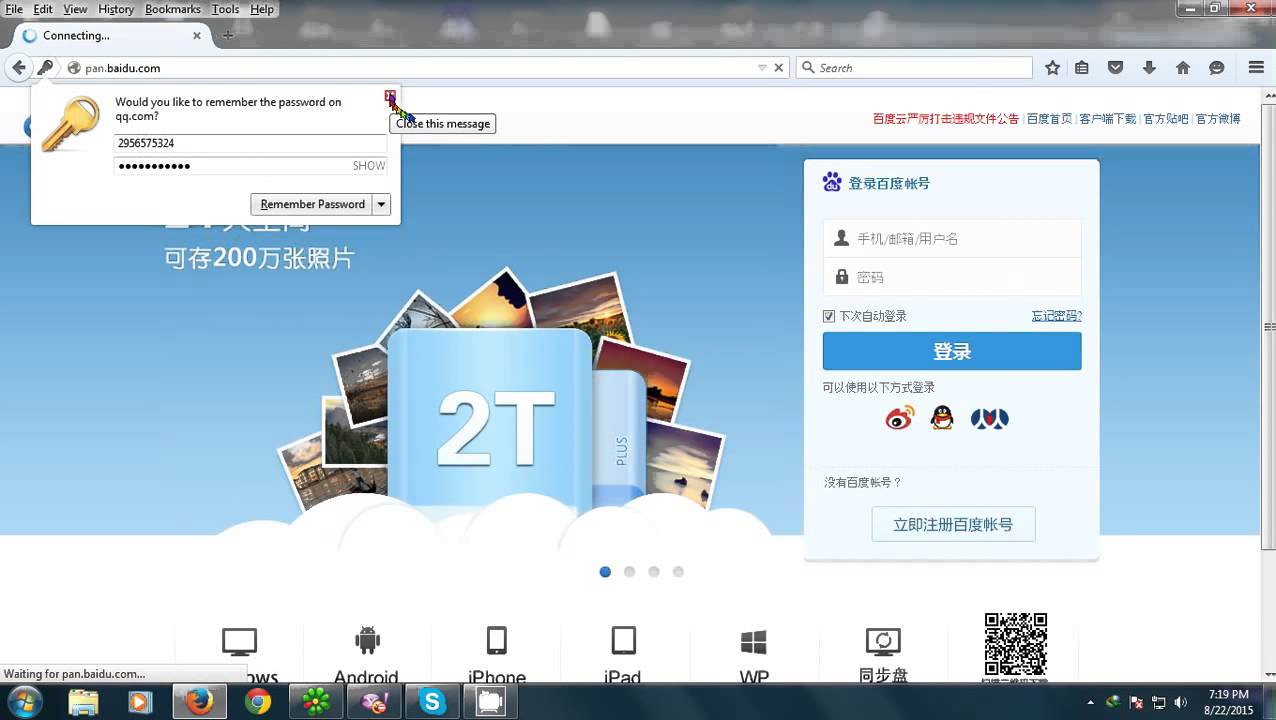Open the 官方贴吧 link

point(1166,118)
